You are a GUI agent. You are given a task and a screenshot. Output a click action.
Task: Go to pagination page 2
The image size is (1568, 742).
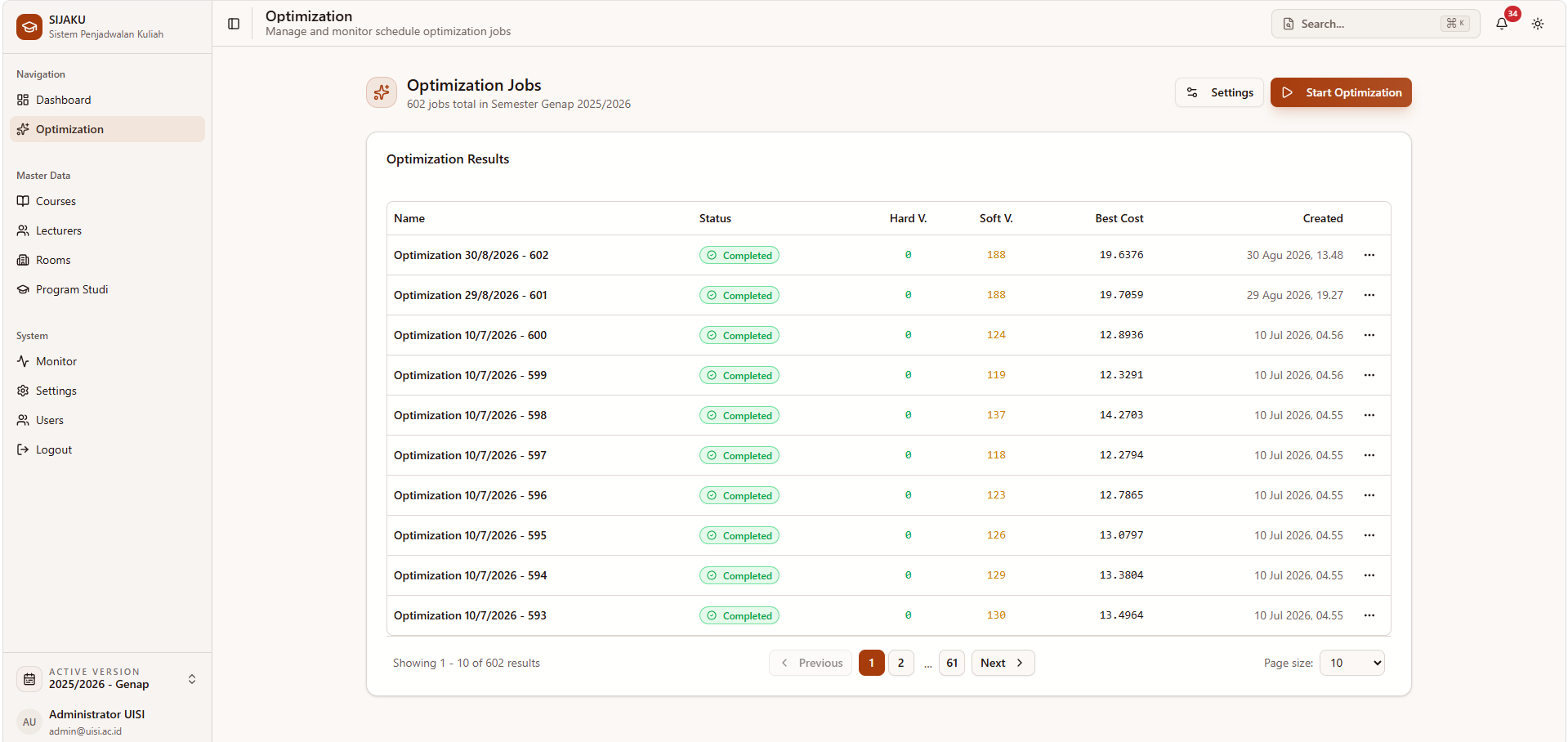(x=900, y=663)
